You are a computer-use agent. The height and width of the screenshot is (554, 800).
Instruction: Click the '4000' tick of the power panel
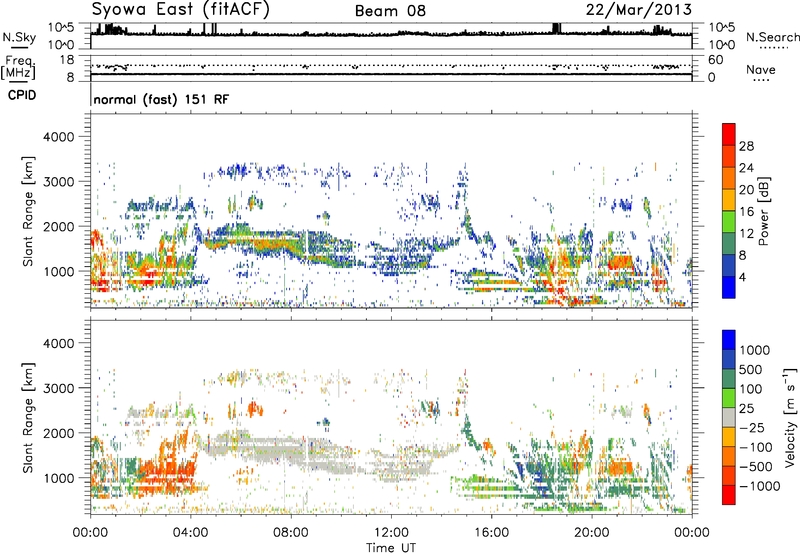(58, 137)
